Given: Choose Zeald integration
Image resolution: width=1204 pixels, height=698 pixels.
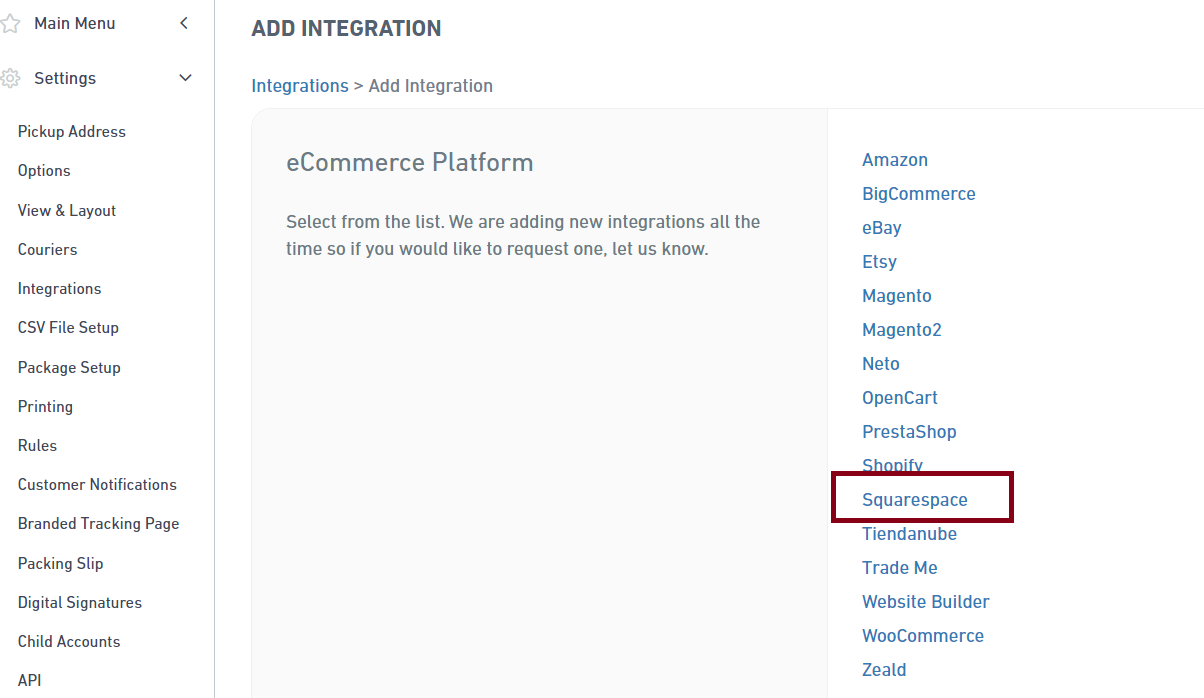Looking at the screenshot, I should [x=884, y=670].
